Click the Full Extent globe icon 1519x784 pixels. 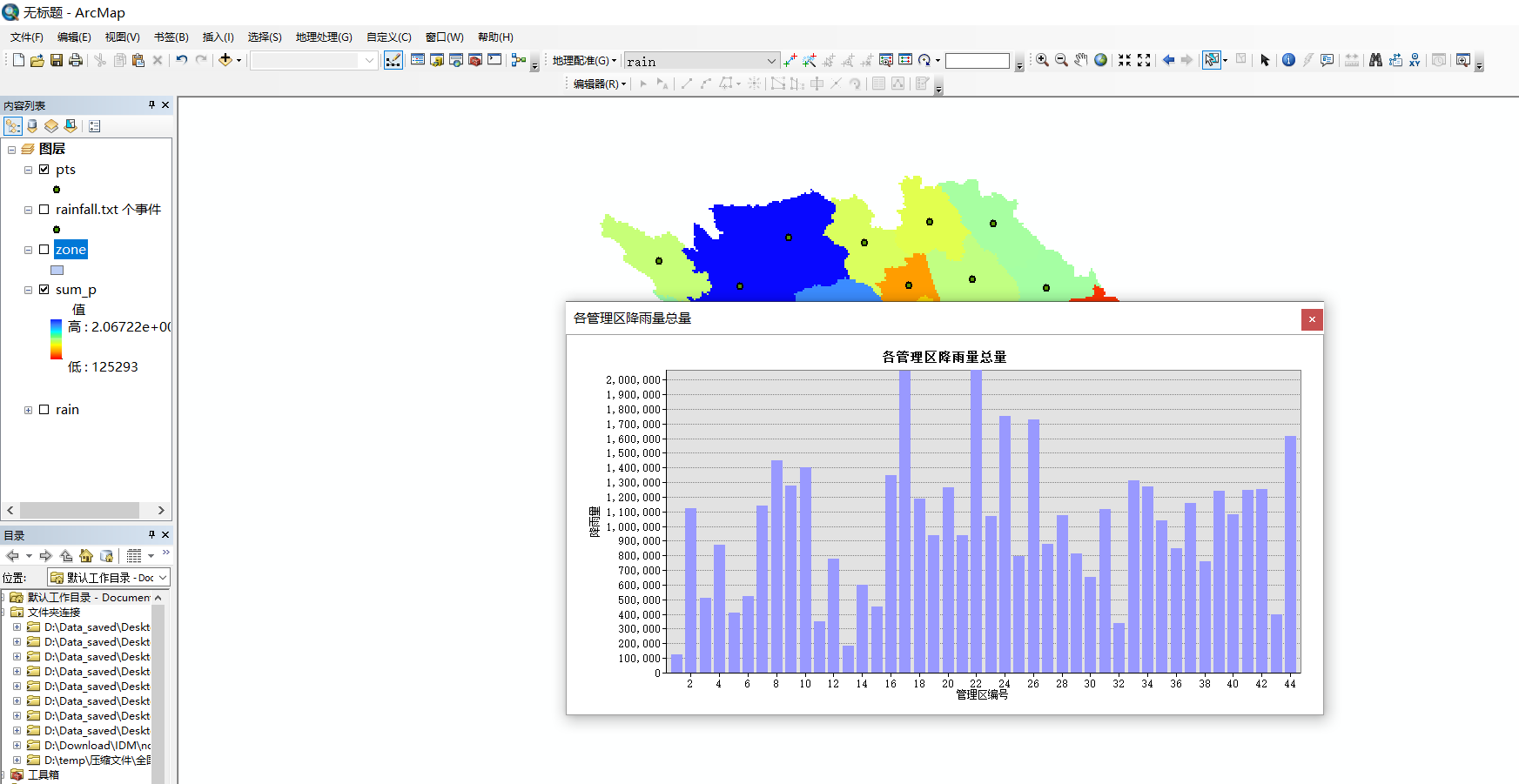pyautogui.click(x=1101, y=60)
